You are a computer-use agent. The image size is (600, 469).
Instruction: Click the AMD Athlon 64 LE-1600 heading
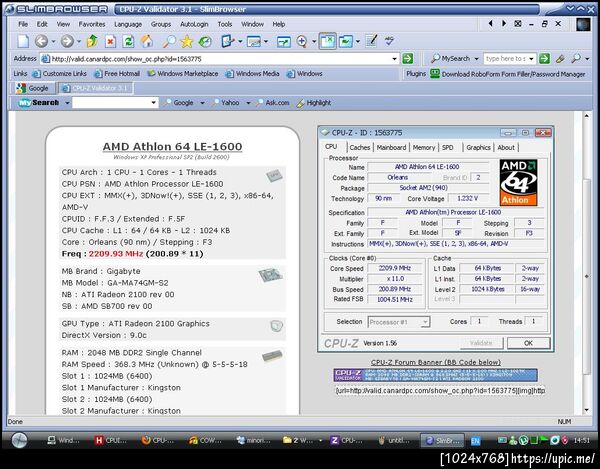(172, 147)
